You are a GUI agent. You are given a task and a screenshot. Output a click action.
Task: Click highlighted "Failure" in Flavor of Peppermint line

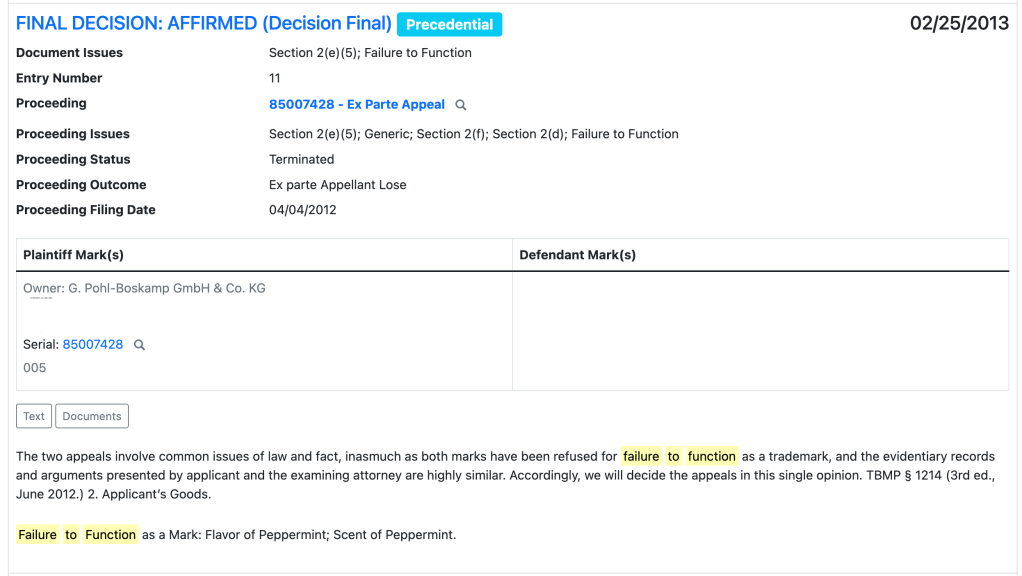(38, 535)
